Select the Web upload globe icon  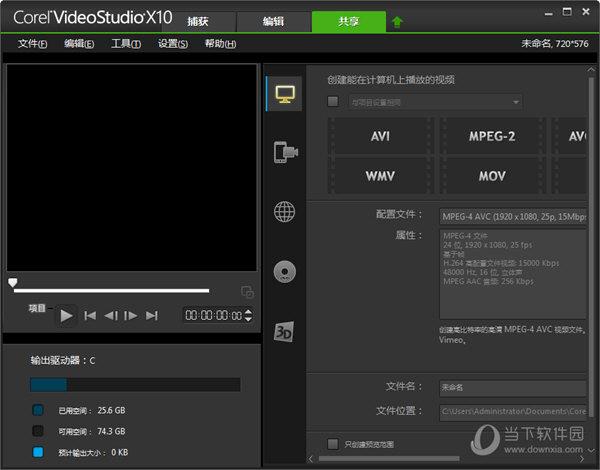pyautogui.click(x=285, y=212)
